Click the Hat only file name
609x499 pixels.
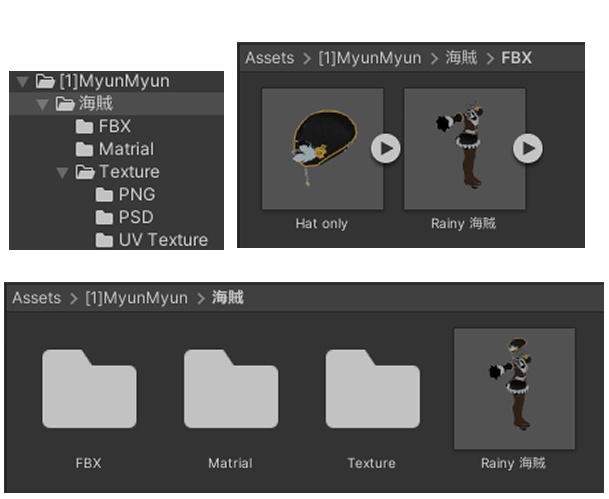pyautogui.click(x=322, y=224)
